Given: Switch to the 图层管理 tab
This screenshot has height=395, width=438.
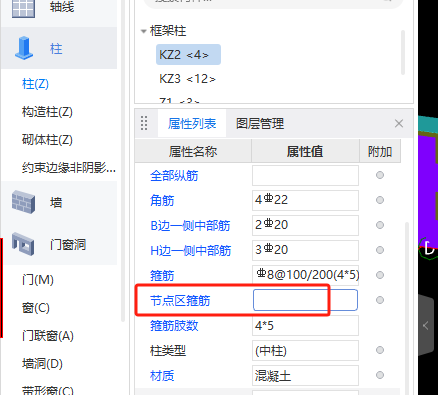Looking at the screenshot, I should (260, 124).
